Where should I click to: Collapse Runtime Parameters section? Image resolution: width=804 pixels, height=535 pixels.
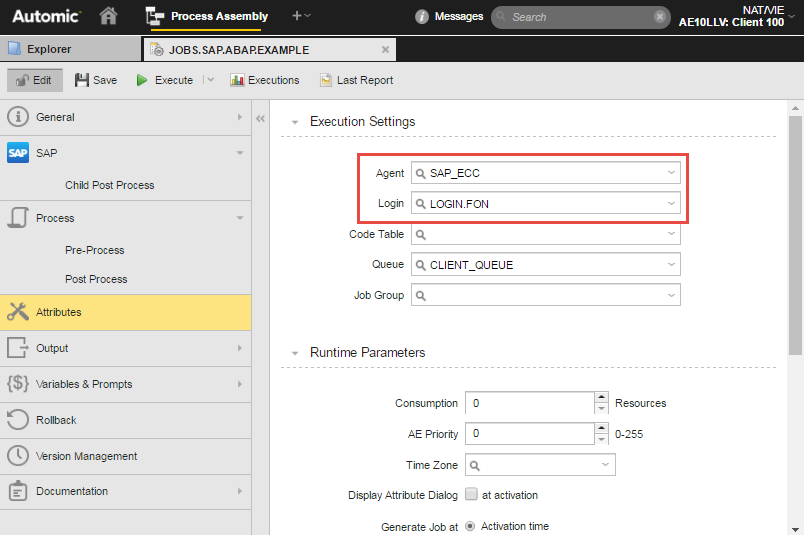[295, 353]
